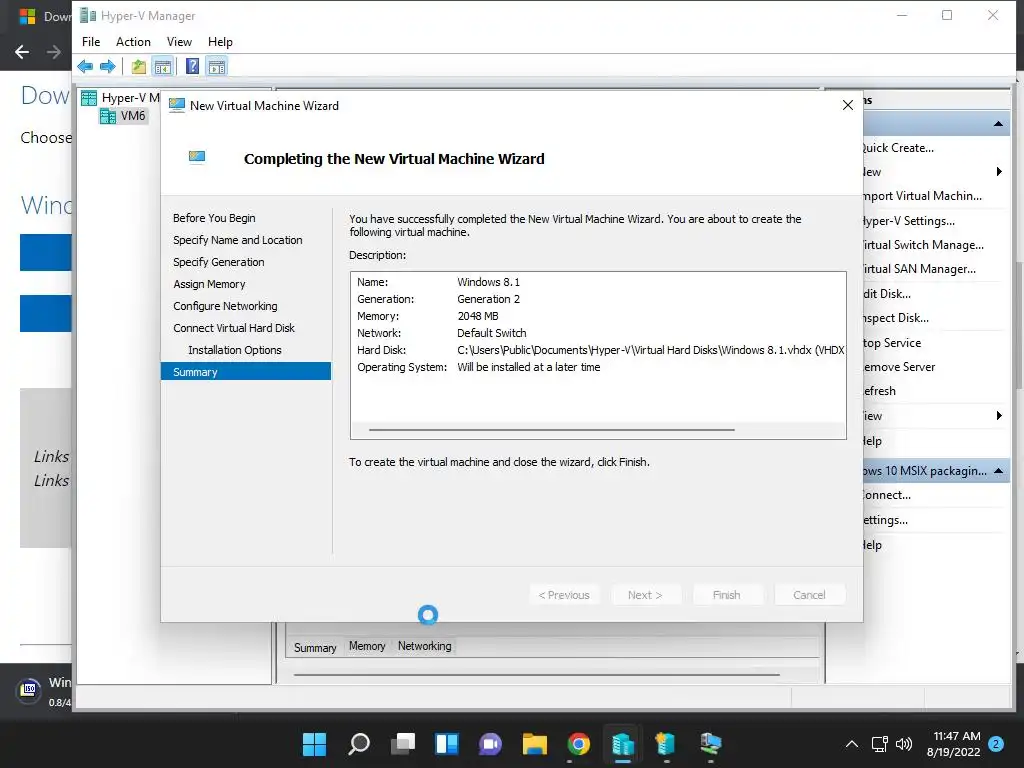Open the File menu
The image size is (1024, 768).
click(x=91, y=42)
